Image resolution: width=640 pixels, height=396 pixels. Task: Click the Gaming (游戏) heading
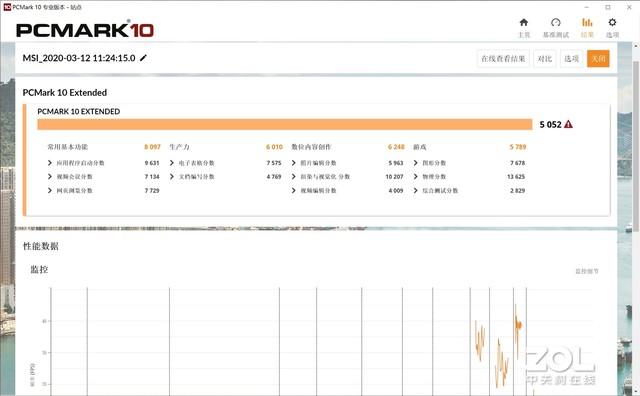[420, 147]
